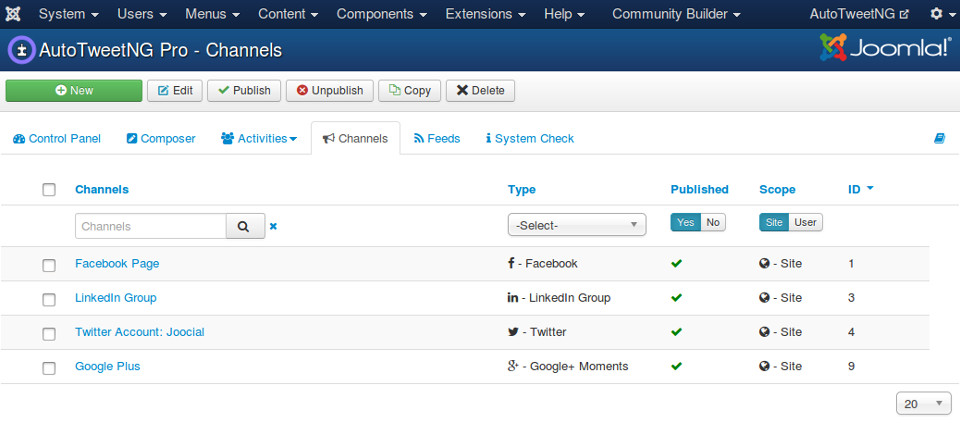960x423 pixels.
Task: Click the Edit toolbar button
Action: 175,91
